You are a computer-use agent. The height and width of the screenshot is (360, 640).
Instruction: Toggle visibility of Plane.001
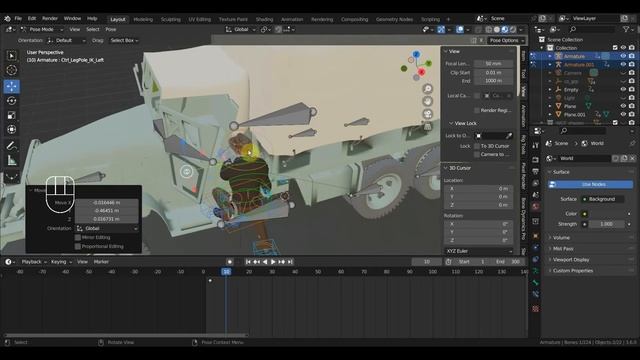pyautogui.click(x=623, y=114)
